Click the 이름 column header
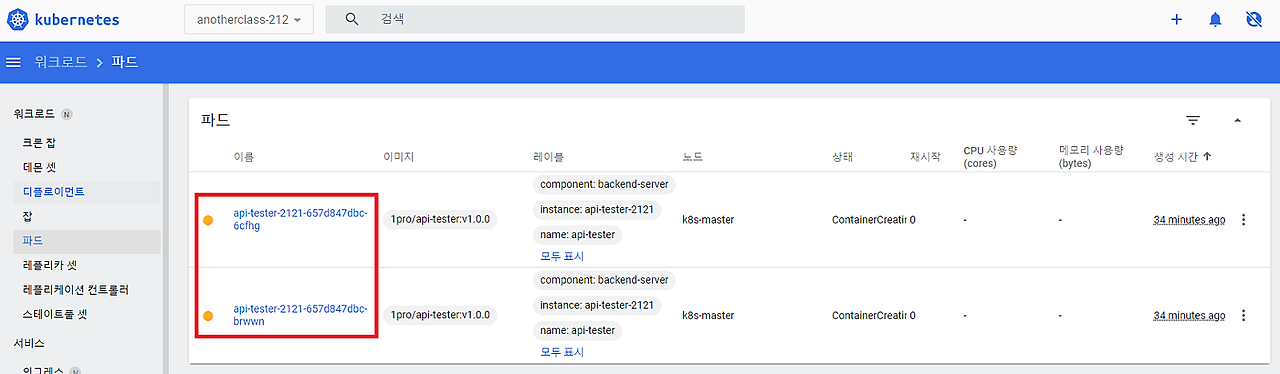 (243, 157)
